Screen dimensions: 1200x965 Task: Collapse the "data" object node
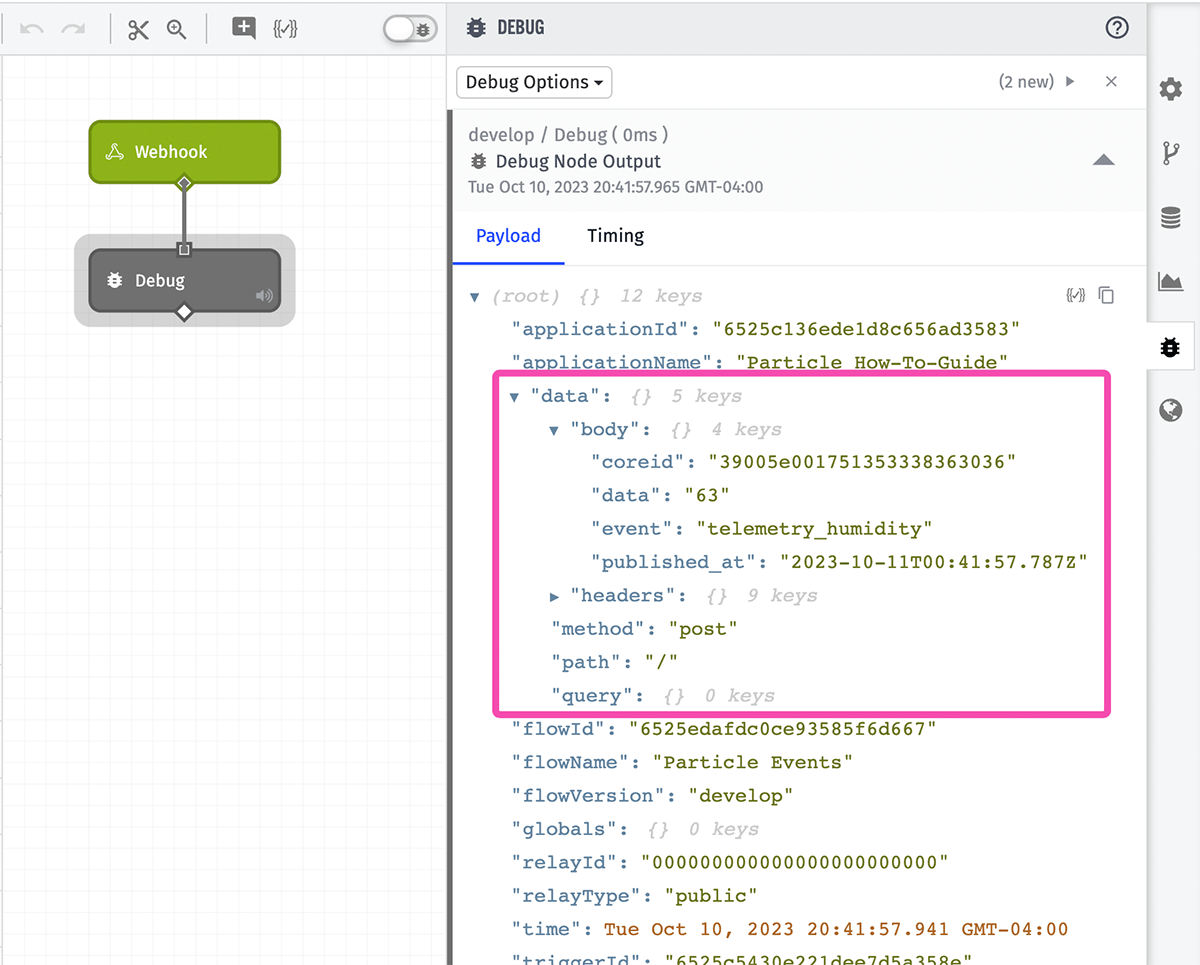(514, 397)
